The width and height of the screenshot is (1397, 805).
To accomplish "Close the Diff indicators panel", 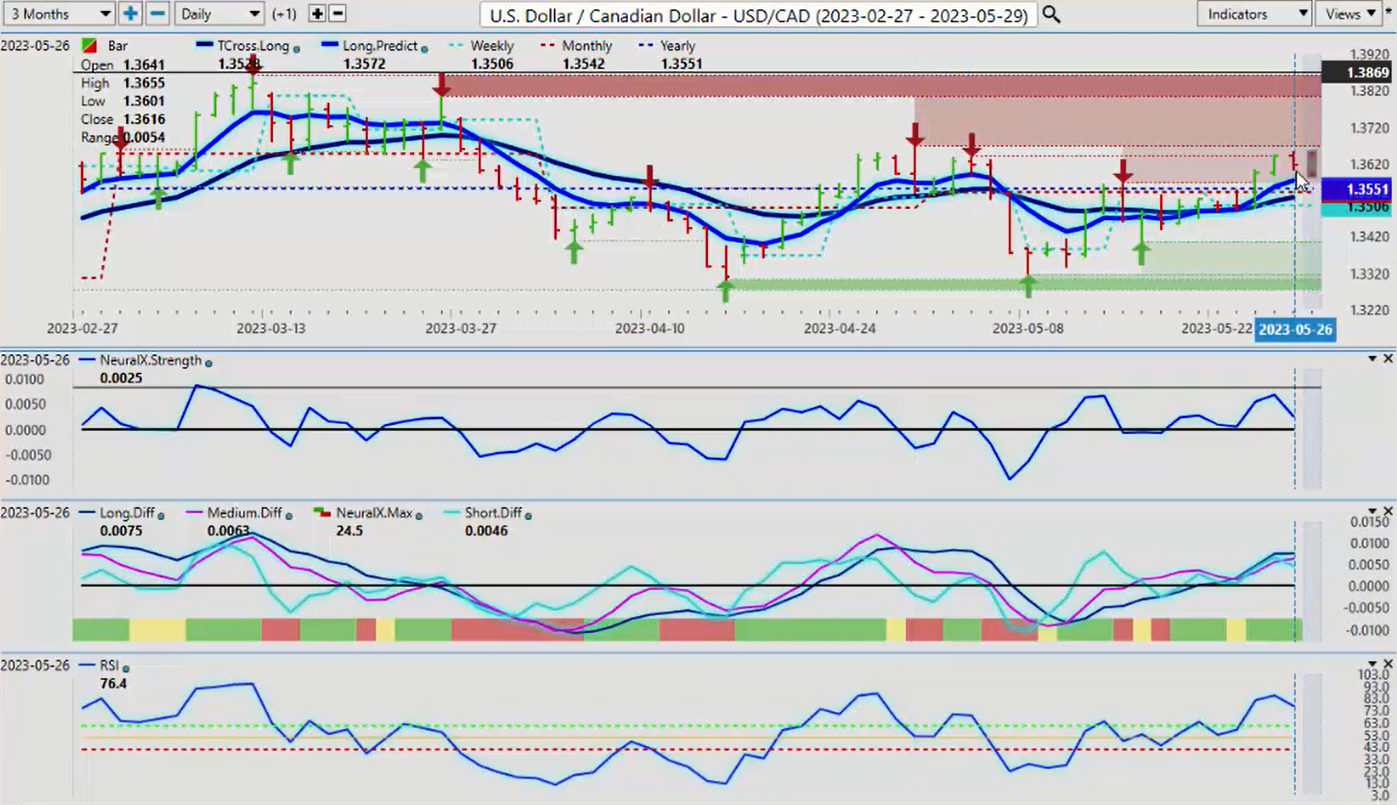I will point(1388,511).
